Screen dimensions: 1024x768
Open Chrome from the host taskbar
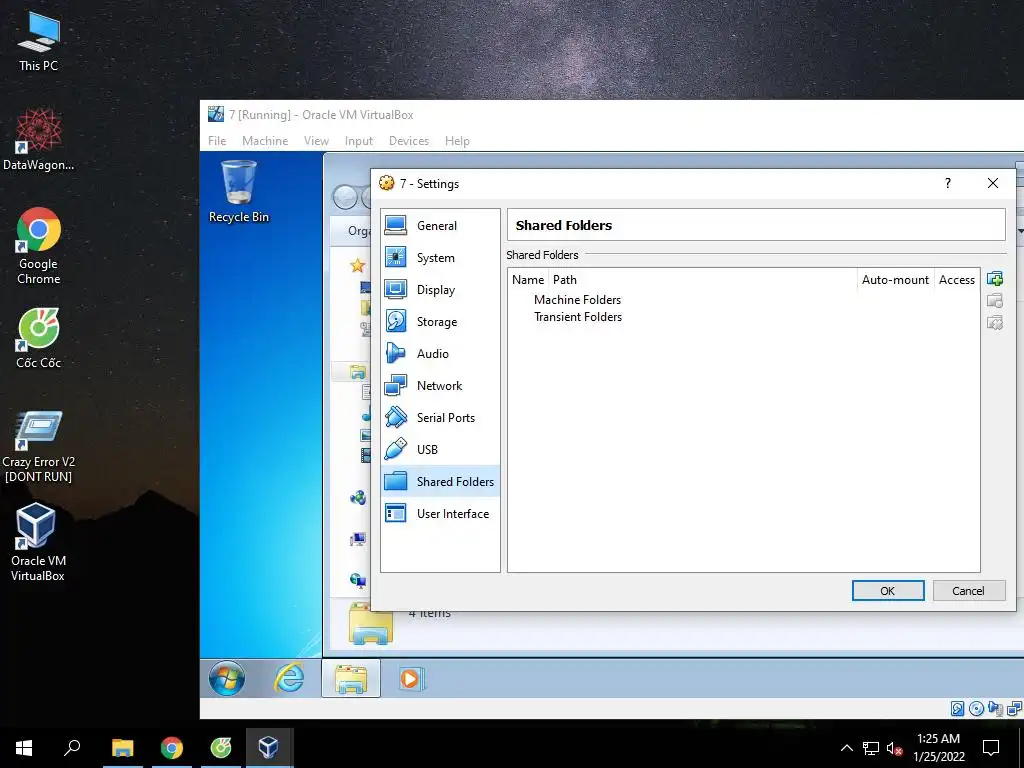172,748
